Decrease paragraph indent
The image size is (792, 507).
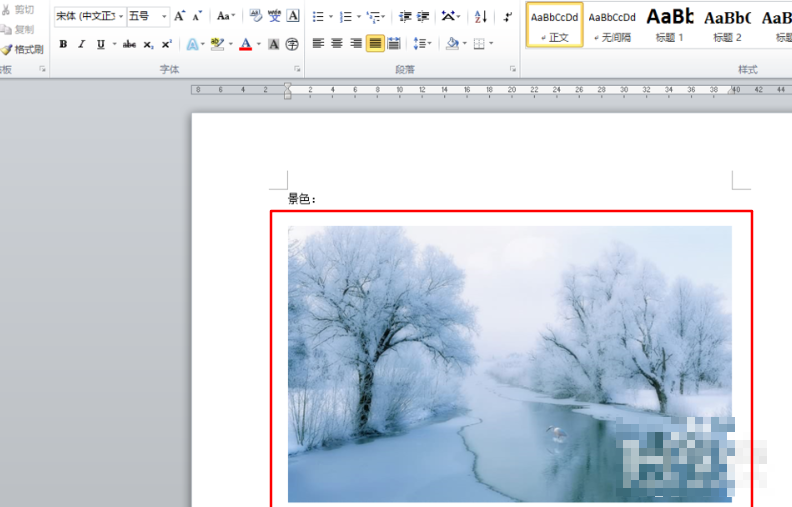(405, 17)
